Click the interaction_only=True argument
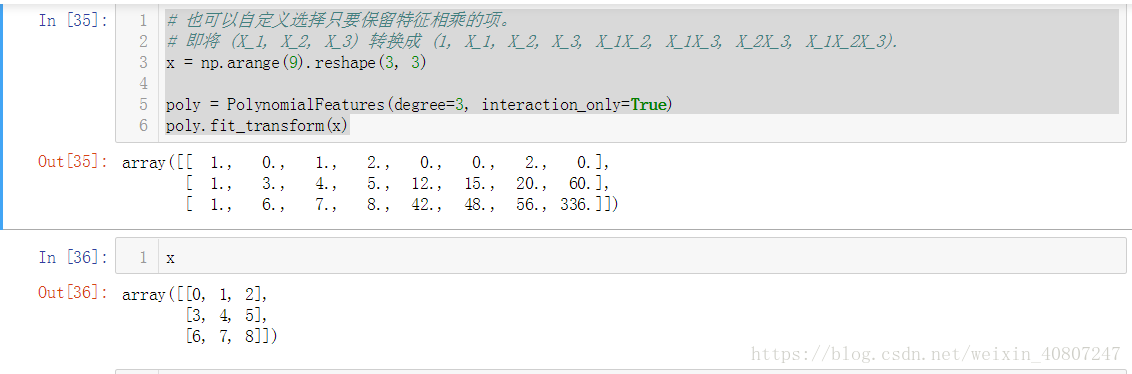Screen dimensions: 1132x374 point(574,105)
